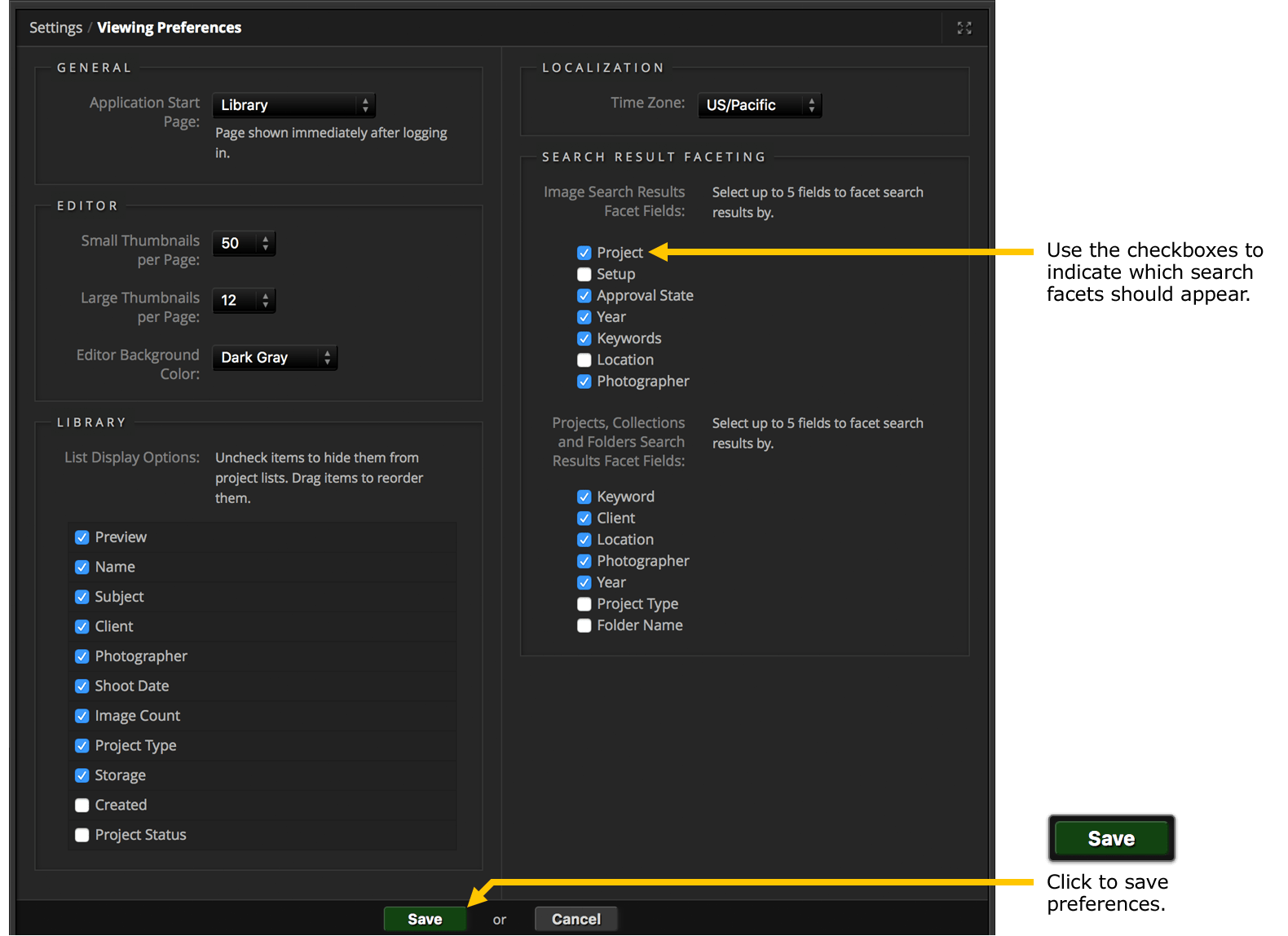The height and width of the screenshot is (936, 1288).
Task: Hide Preview from the library list
Action: 82,537
